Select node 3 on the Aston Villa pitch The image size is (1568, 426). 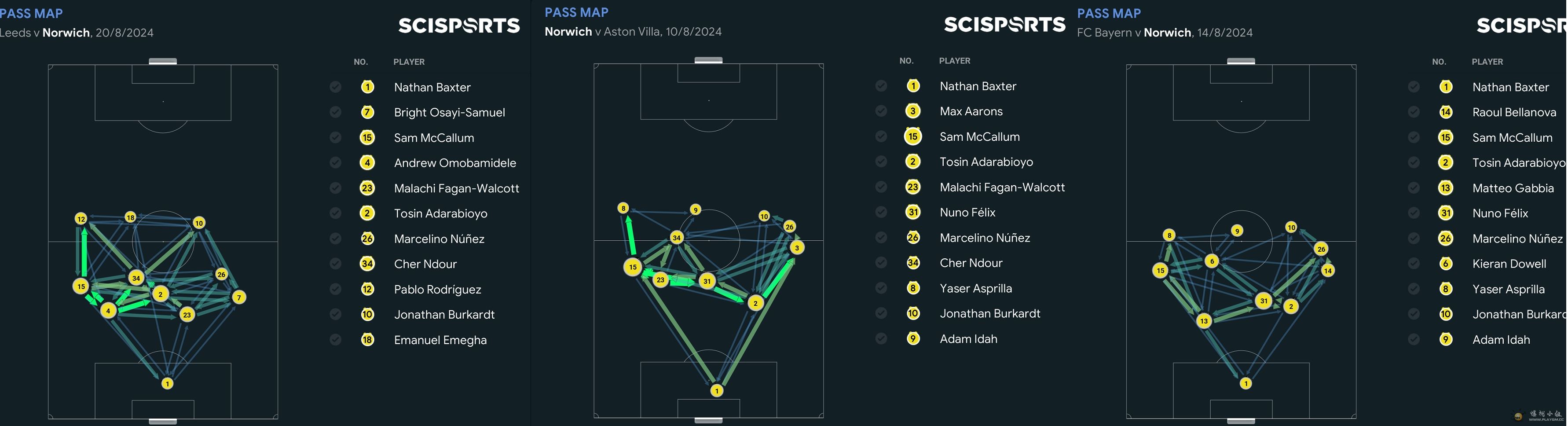(797, 247)
